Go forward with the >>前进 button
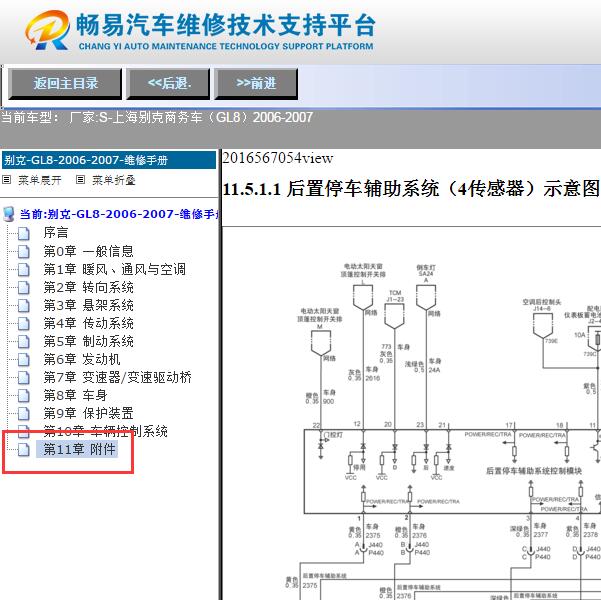 click(x=256, y=84)
